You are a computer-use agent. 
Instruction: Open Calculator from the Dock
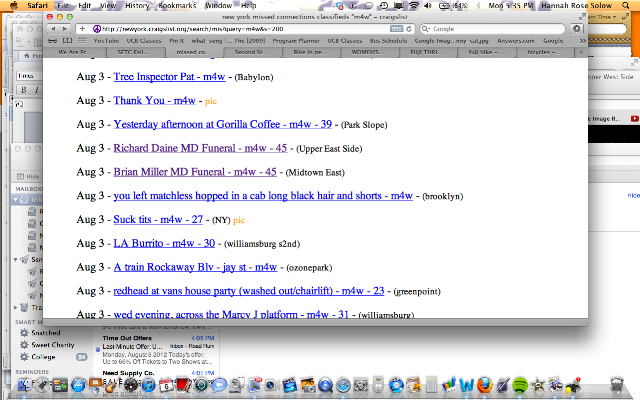click(x=431, y=385)
